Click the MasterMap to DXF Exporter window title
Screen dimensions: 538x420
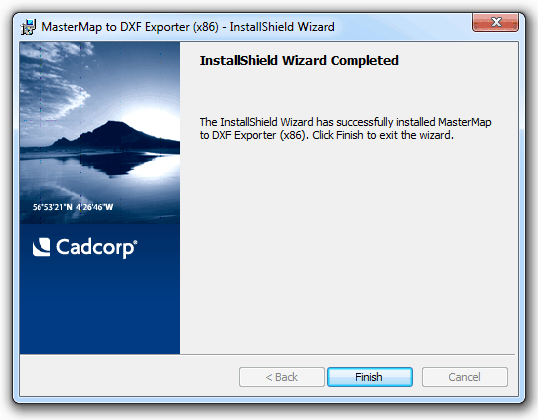coord(188,27)
